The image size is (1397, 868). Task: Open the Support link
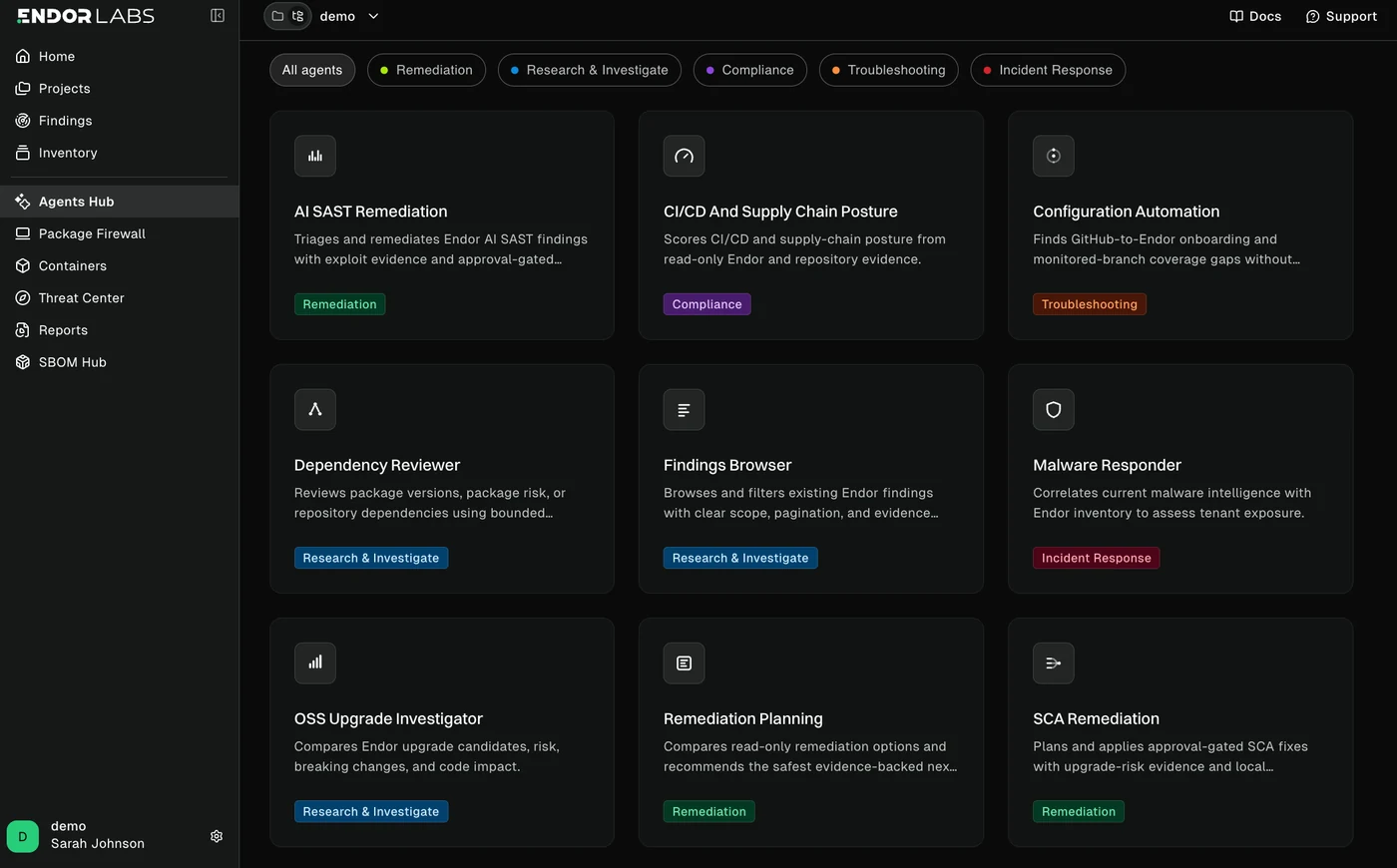[x=1341, y=16]
